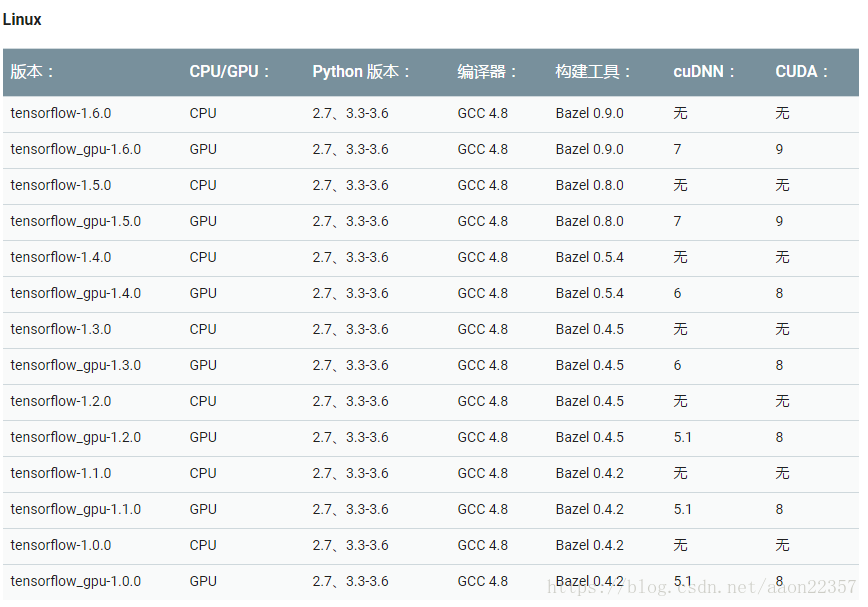Click the tensorflow-1.2.0 version cell
Viewport: 868px width, 607px height.
click(x=61, y=401)
